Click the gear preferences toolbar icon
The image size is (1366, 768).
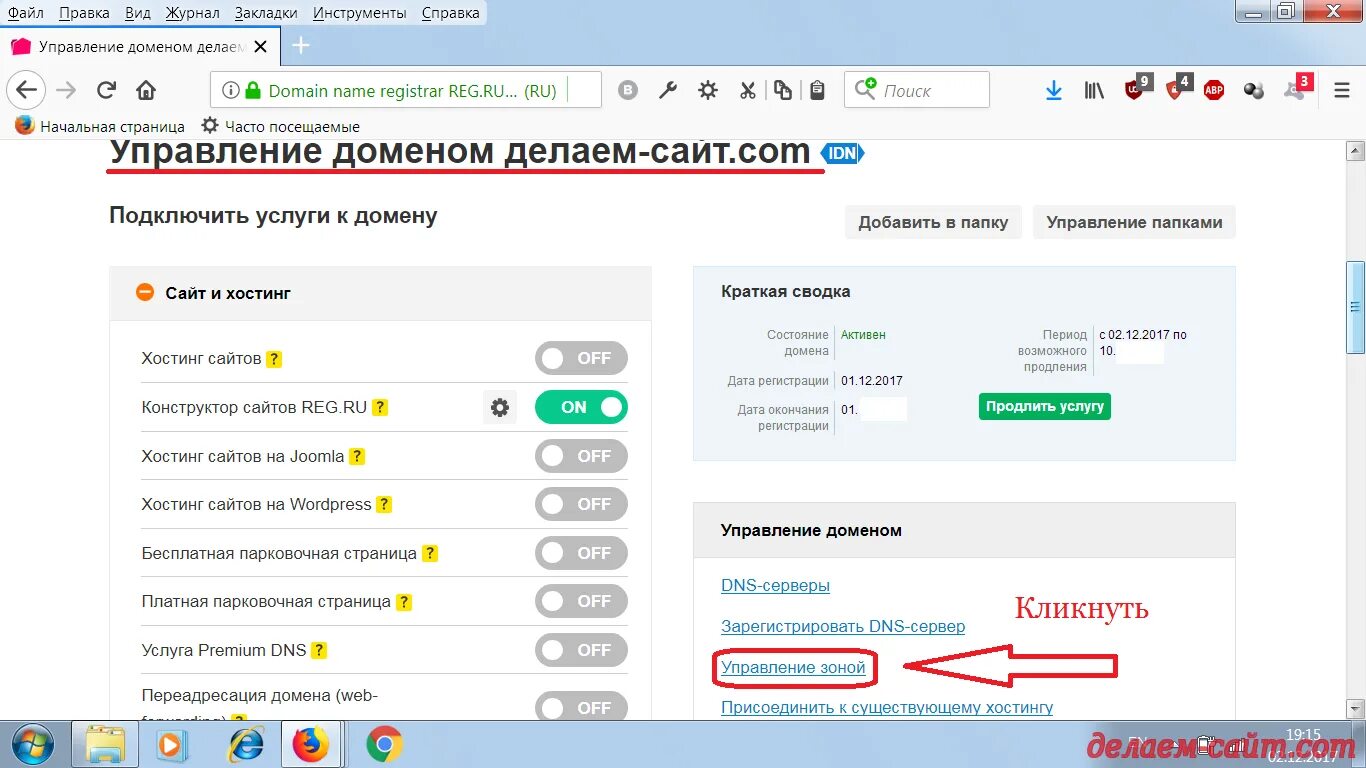coord(708,91)
